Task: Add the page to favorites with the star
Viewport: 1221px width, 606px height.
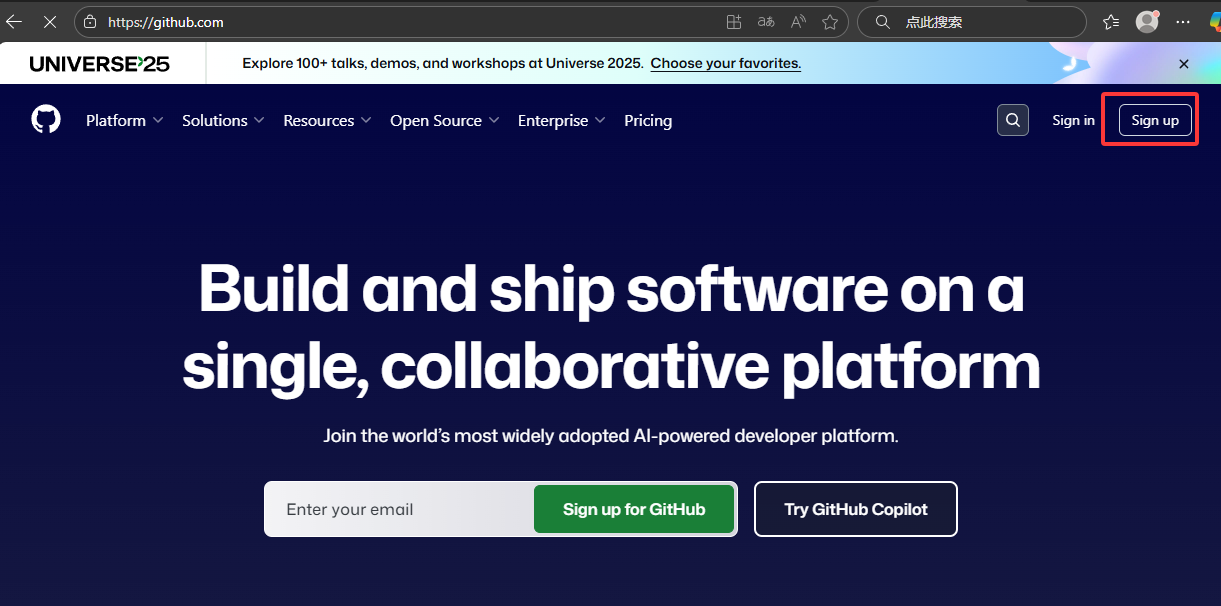Action: (x=830, y=21)
